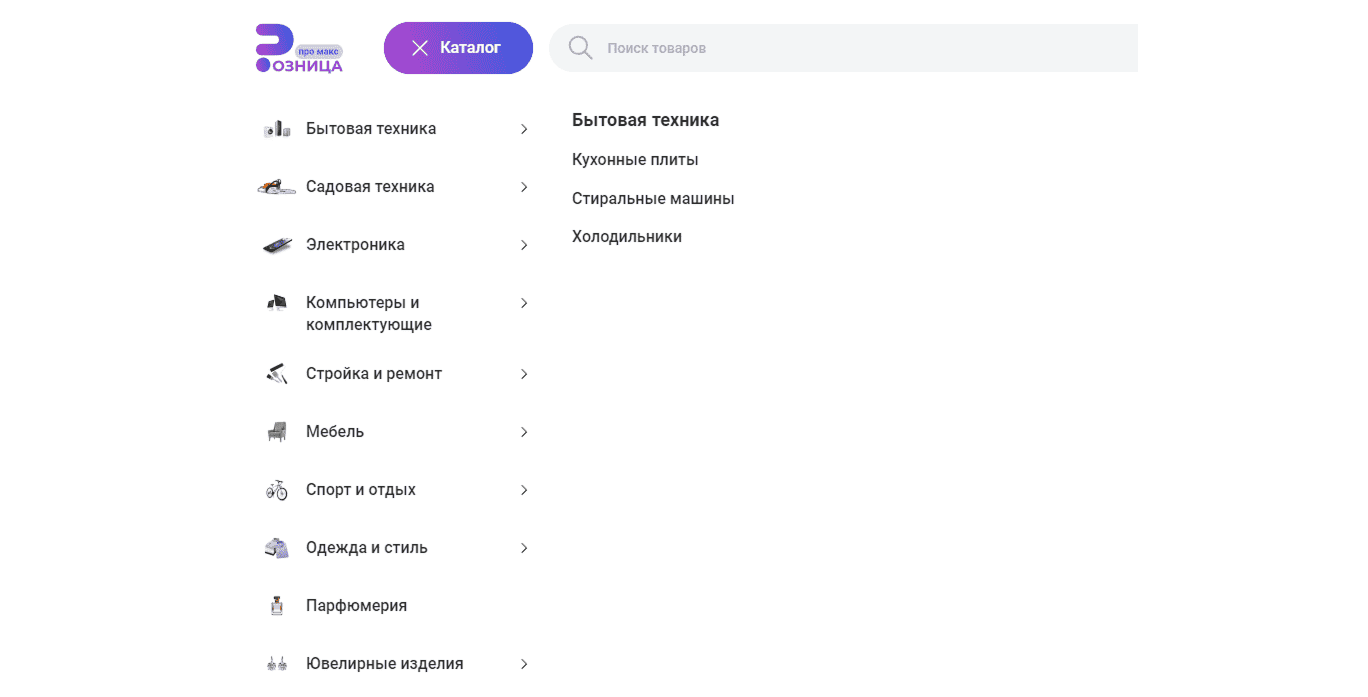The image size is (1368, 697).
Task: Click the Одежда и стиль icon
Action: [x=277, y=548]
